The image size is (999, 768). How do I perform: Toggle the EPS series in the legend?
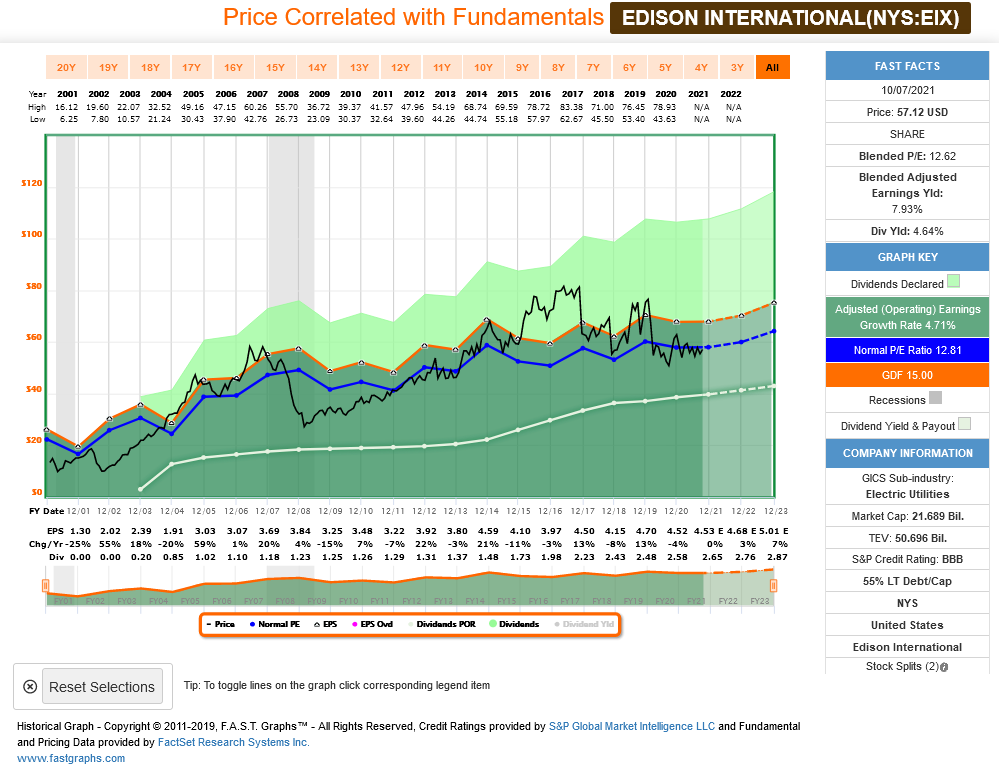click(x=326, y=624)
